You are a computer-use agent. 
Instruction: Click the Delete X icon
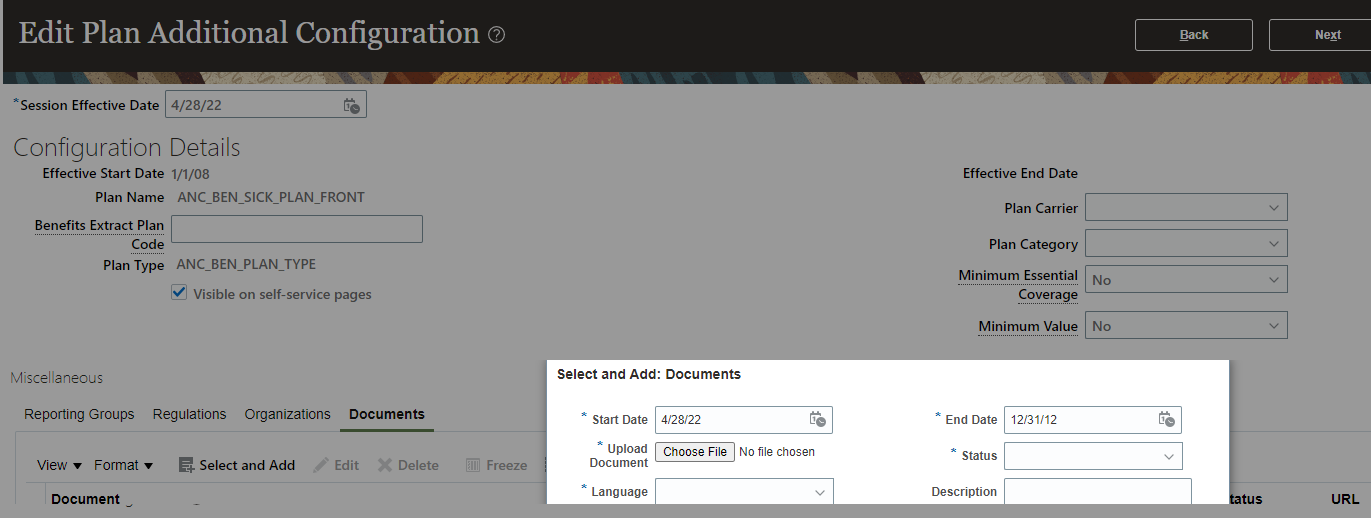pos(383,465)
